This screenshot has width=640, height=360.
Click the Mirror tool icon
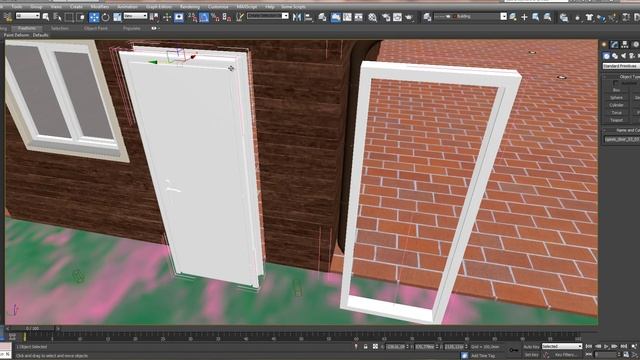[297, 17]
